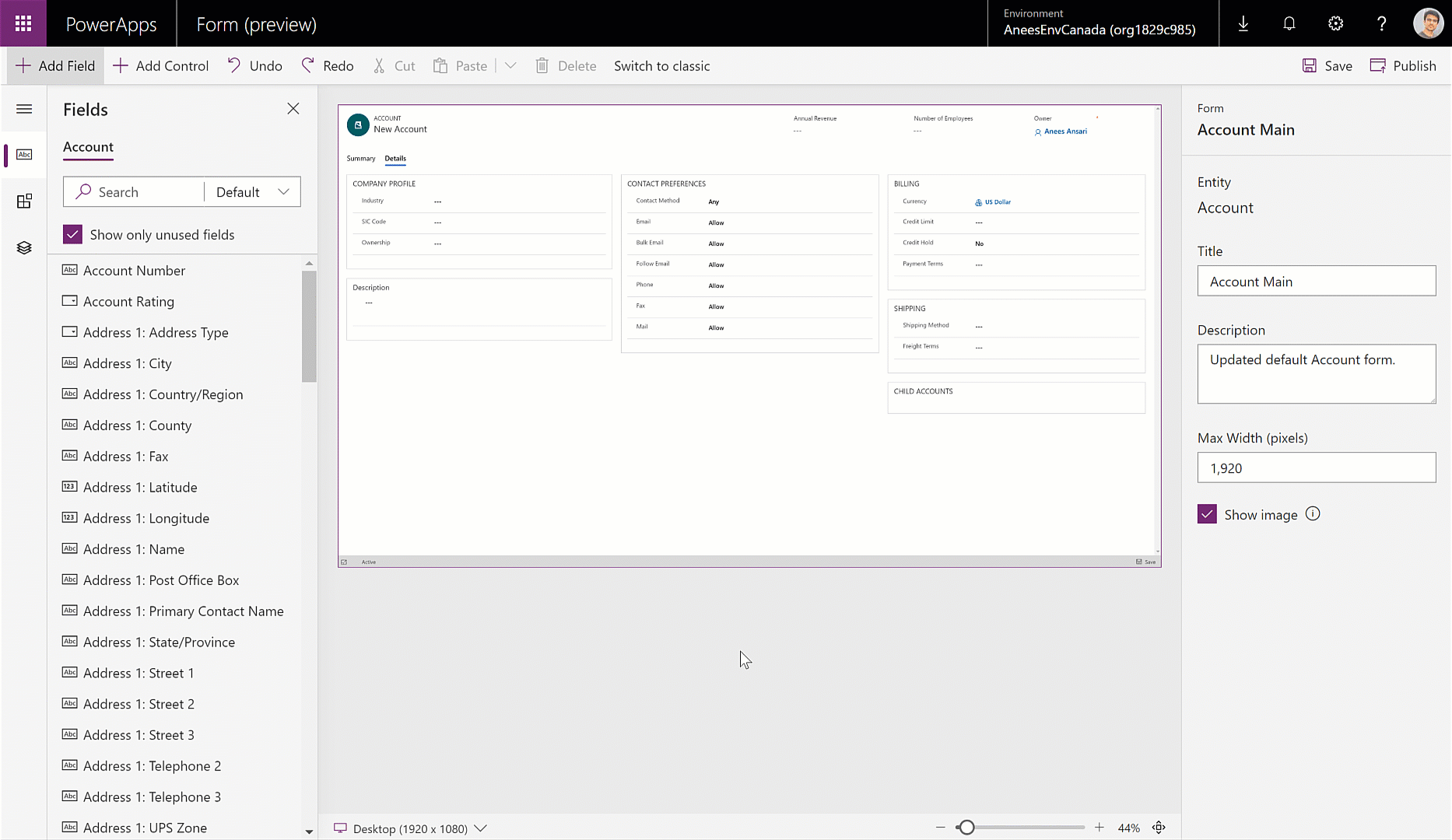Close the Fields panel
Viewport: 1452px width, 840px height.
pos(293,109)
